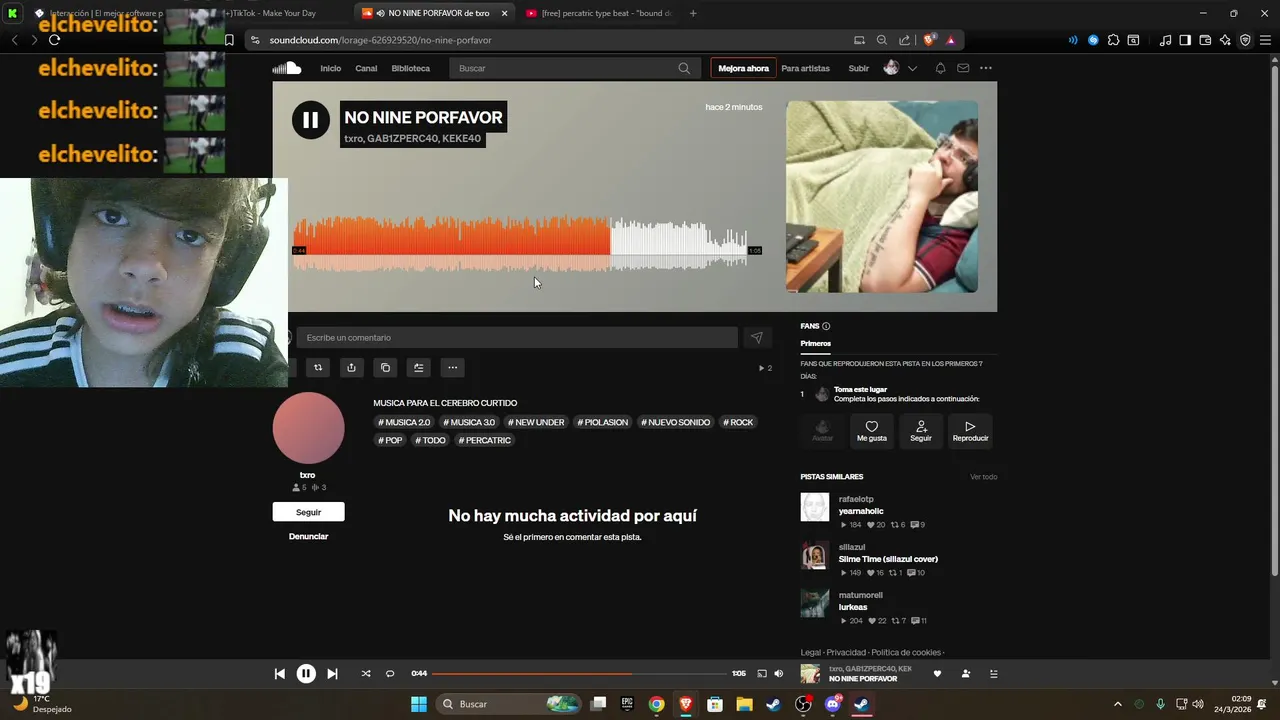Repost the track using the repost icon
1280x720 pixels.
(318, 368)
